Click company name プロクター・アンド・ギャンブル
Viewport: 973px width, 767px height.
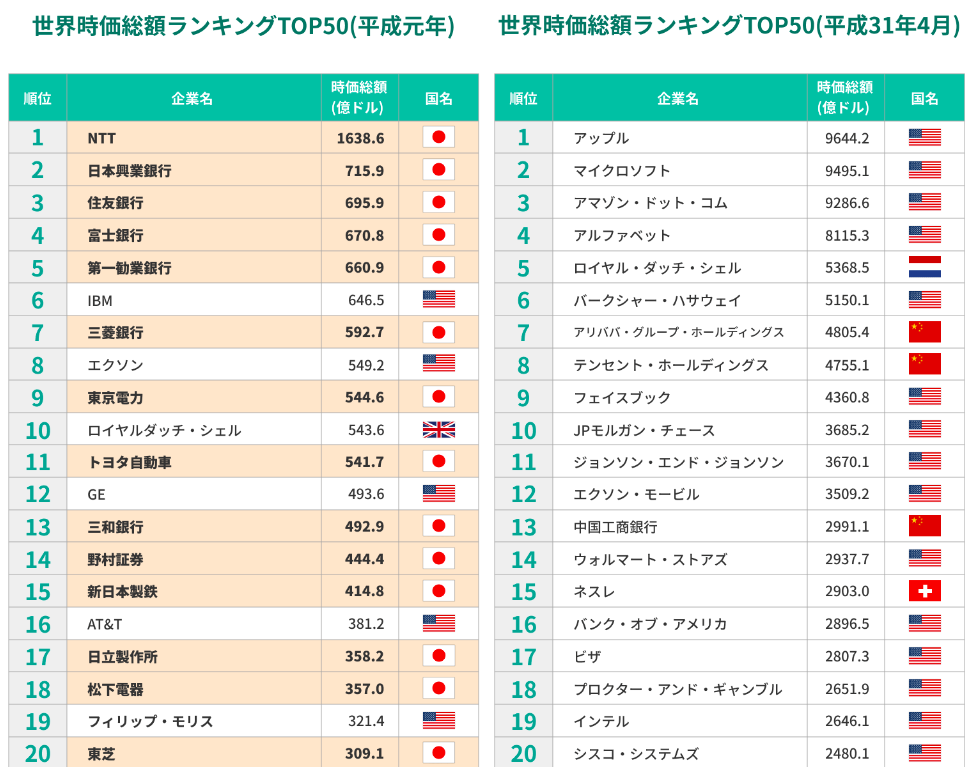(x=678, y=689)
